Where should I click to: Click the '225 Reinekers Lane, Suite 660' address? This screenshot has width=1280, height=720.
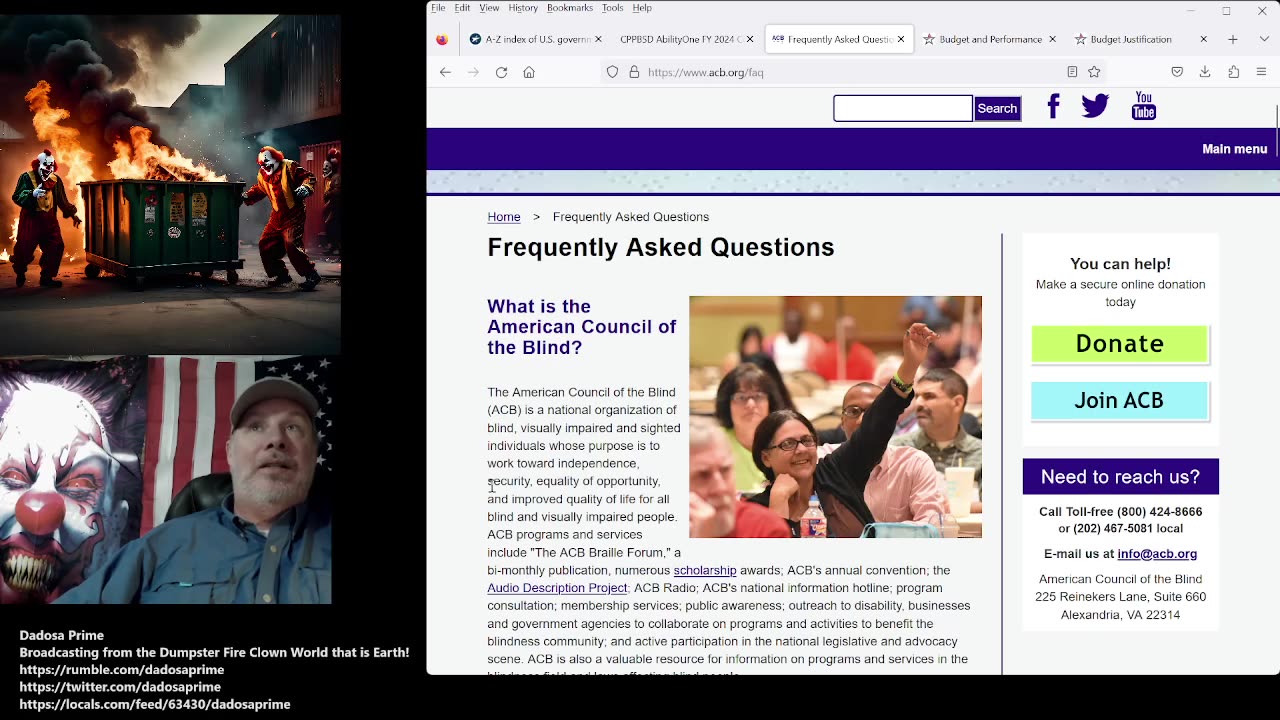click(1120, 597)
